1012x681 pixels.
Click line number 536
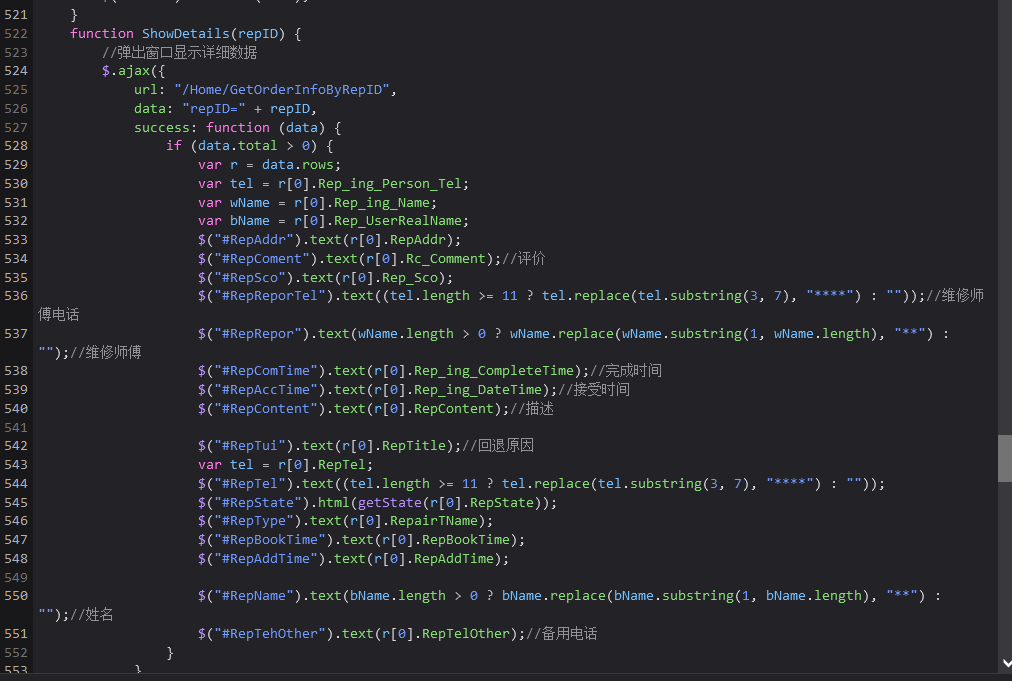click(16, 296)
